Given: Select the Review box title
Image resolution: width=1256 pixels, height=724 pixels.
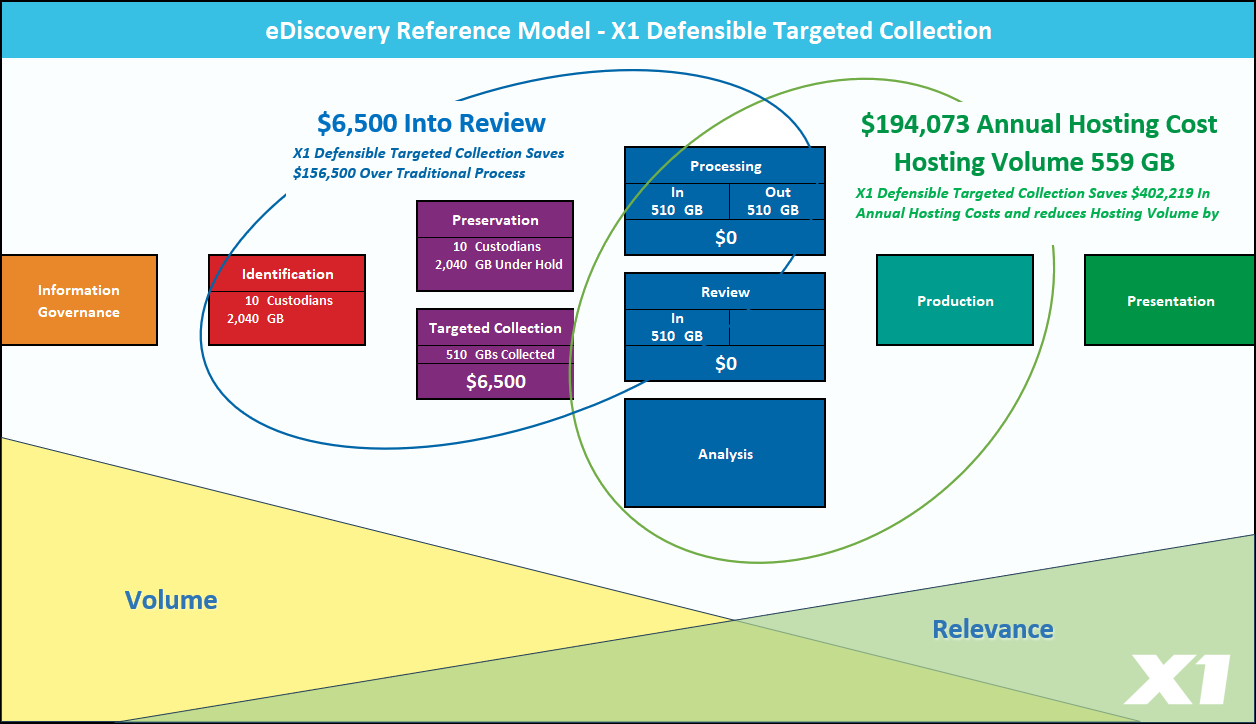Looking at the screenshot, I should [x=725, y=292].
